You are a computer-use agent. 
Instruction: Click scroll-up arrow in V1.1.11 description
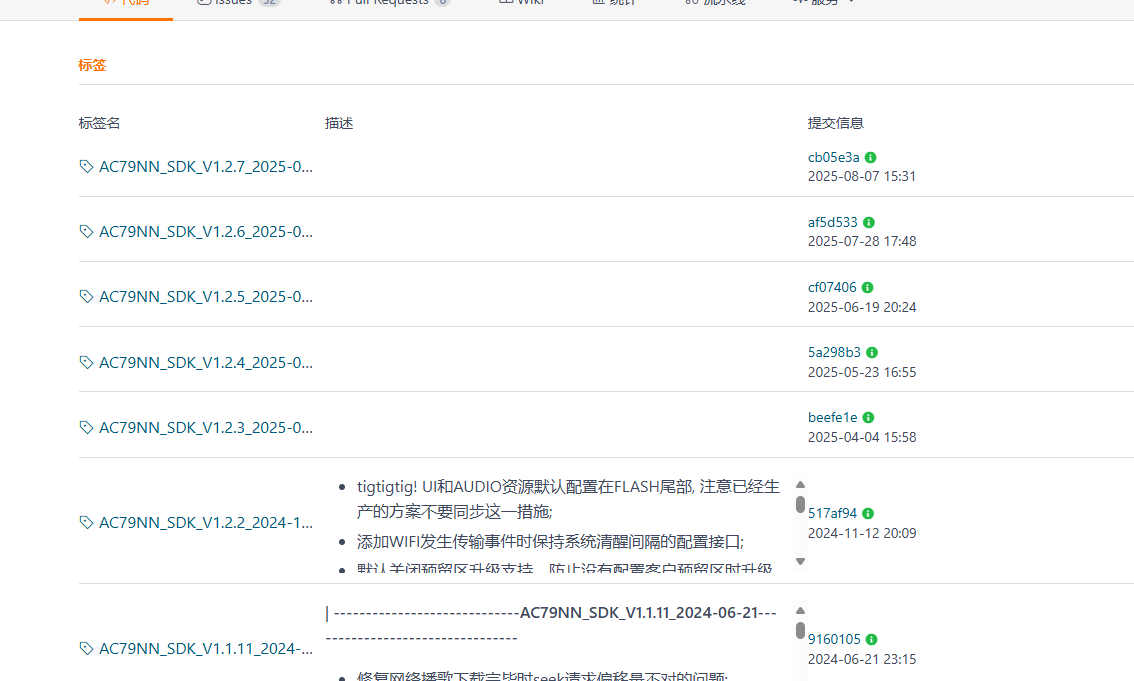[x=800, y=611]
